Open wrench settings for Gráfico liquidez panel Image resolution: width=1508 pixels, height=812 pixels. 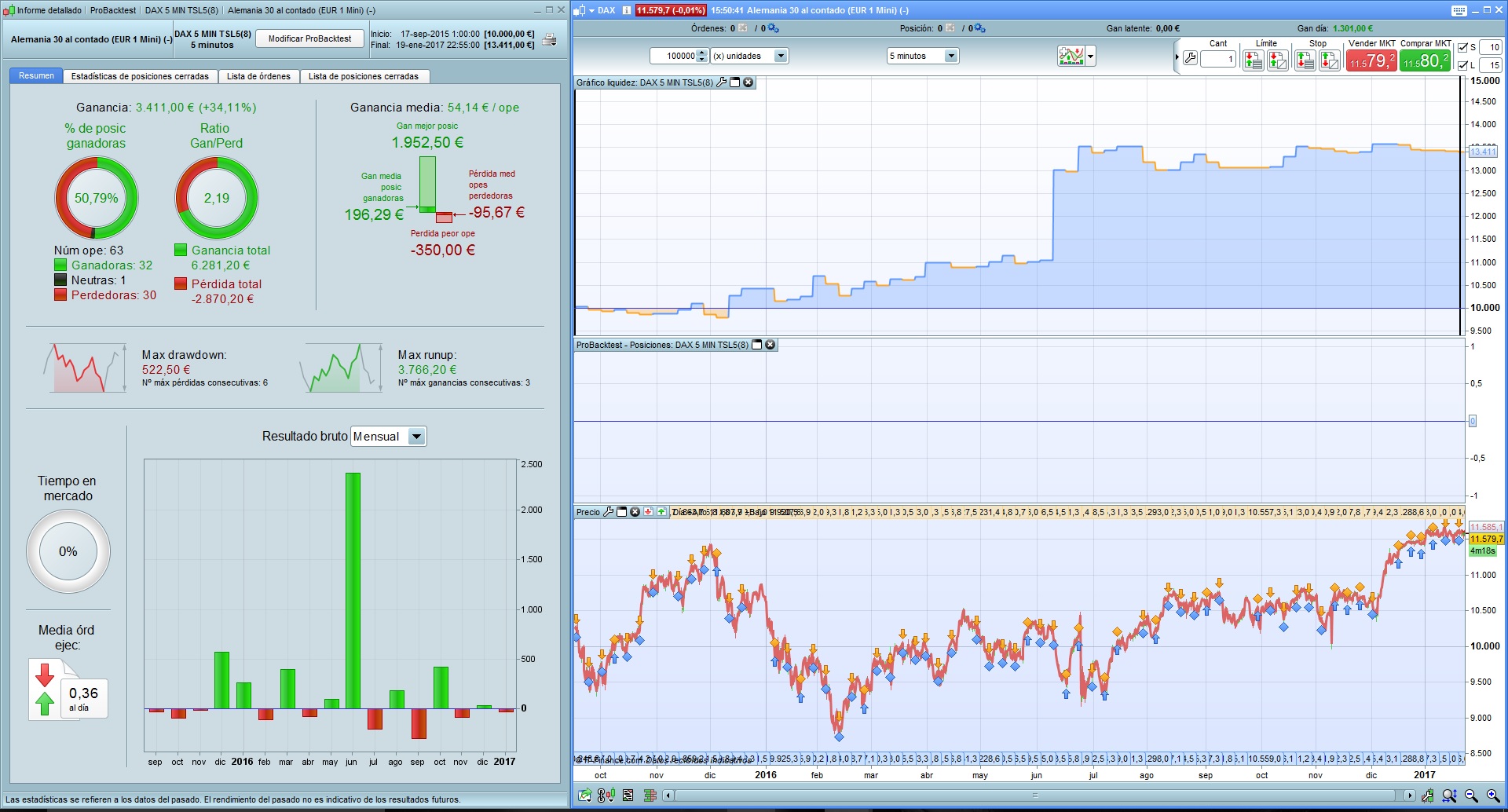(722, 82)
